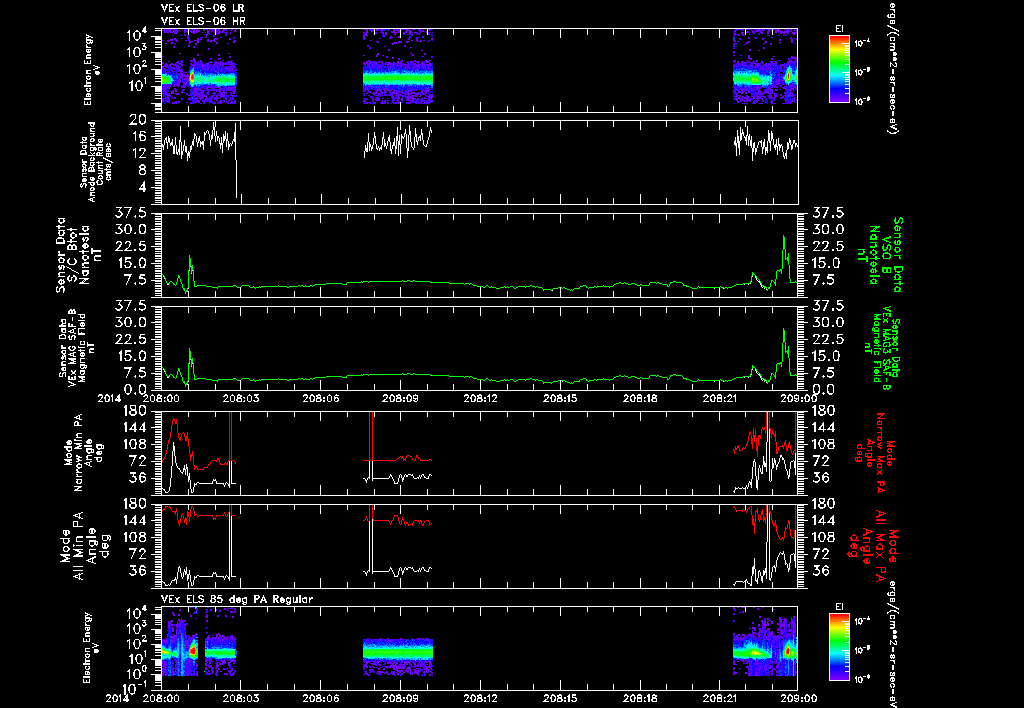Click the '208:15' tick on middle time axis
The width and height of the screenshot is (1024, 708).
coord(560,398)
